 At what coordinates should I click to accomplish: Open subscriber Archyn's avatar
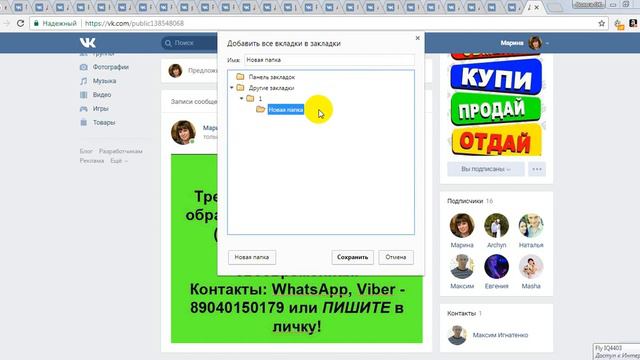pos(496,225)
